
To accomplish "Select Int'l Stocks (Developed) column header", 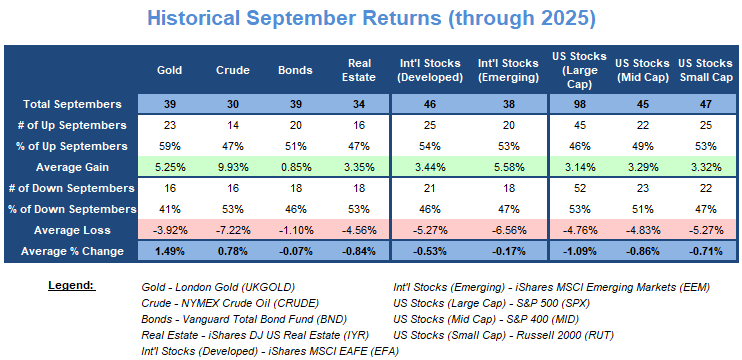I will (430, 70).
